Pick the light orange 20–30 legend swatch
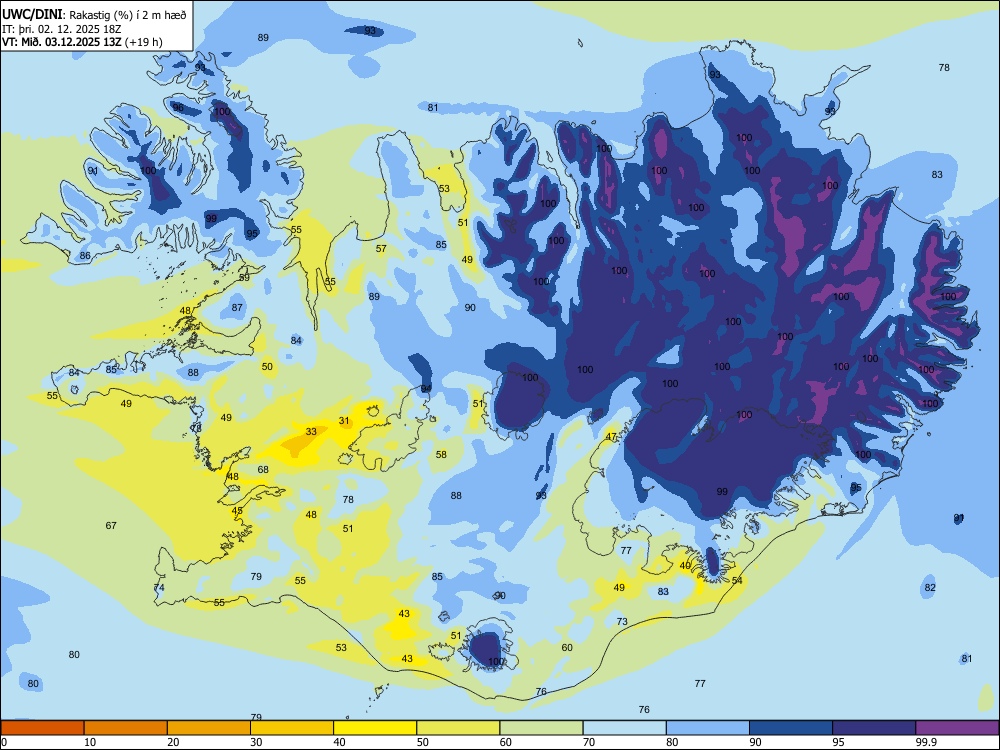This screenshot has width=1000, height=750. (209, 728)
